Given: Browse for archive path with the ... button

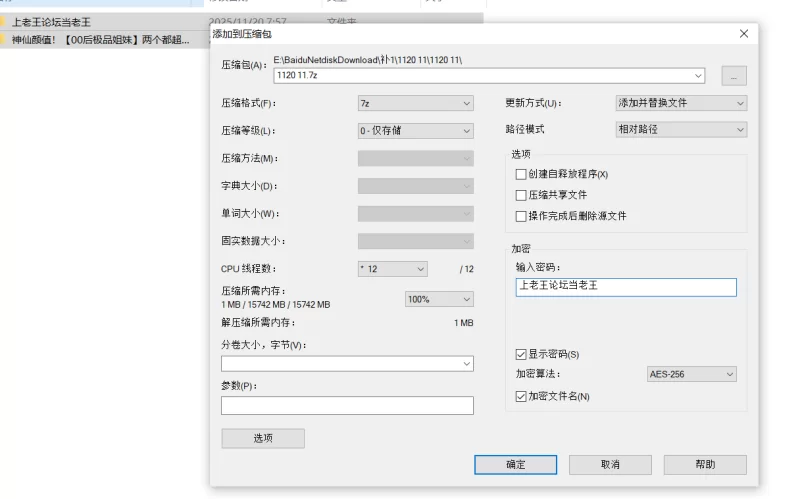Looking at the screenshot, I should [734, 76].
